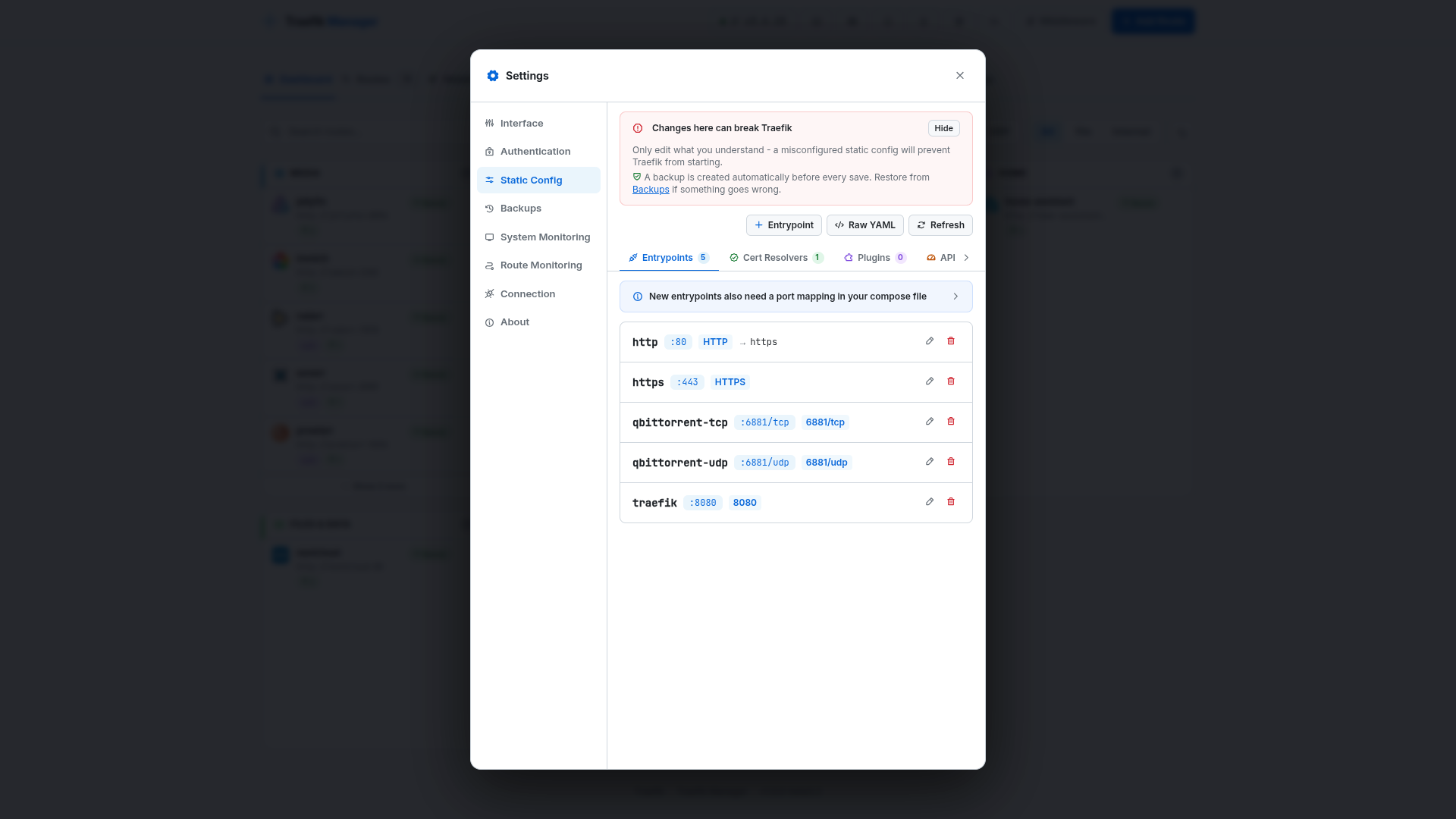Click the :80 port badge
Screen dimensions: 1456x819
(678, 342)
